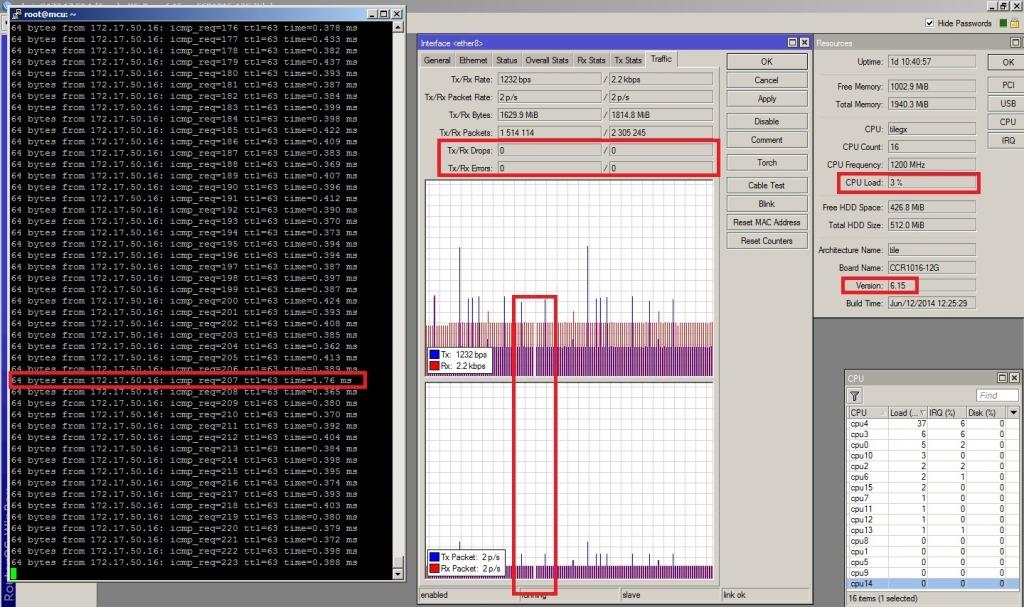Click the PuTTY icon in terminal title bar
The image size is (1024, 607).
coord(16,14)
